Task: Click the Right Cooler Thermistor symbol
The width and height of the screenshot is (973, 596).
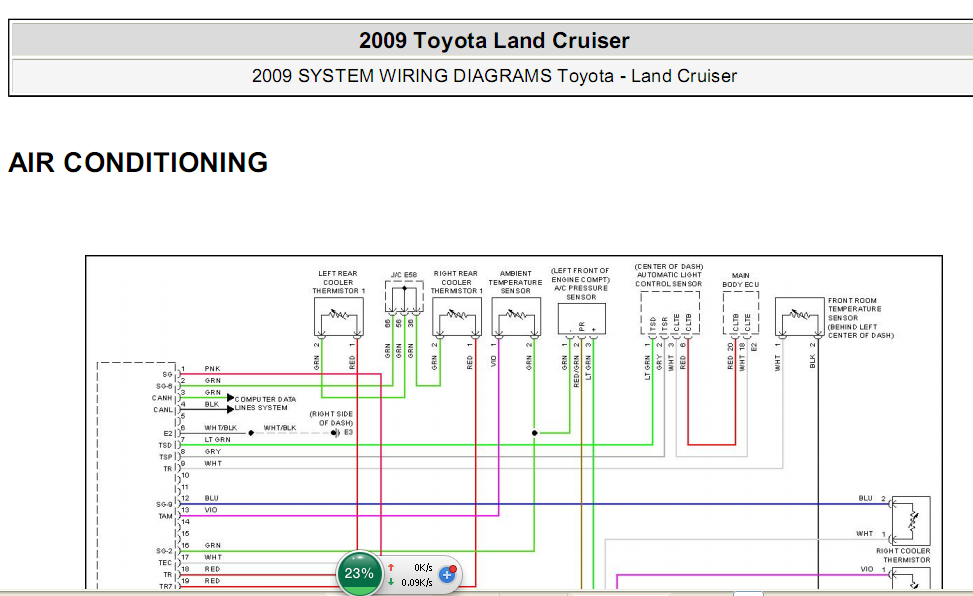Action: pos(911,521)
